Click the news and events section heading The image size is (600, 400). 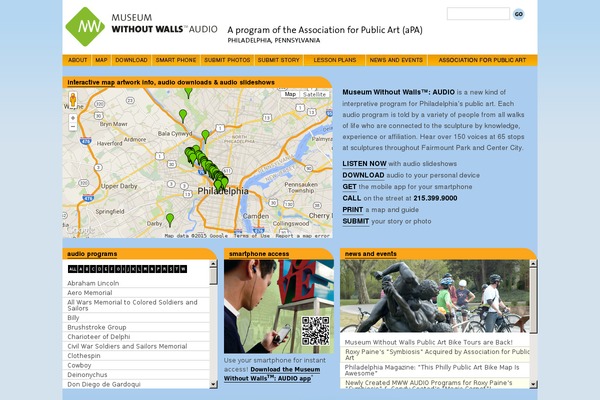370,254
